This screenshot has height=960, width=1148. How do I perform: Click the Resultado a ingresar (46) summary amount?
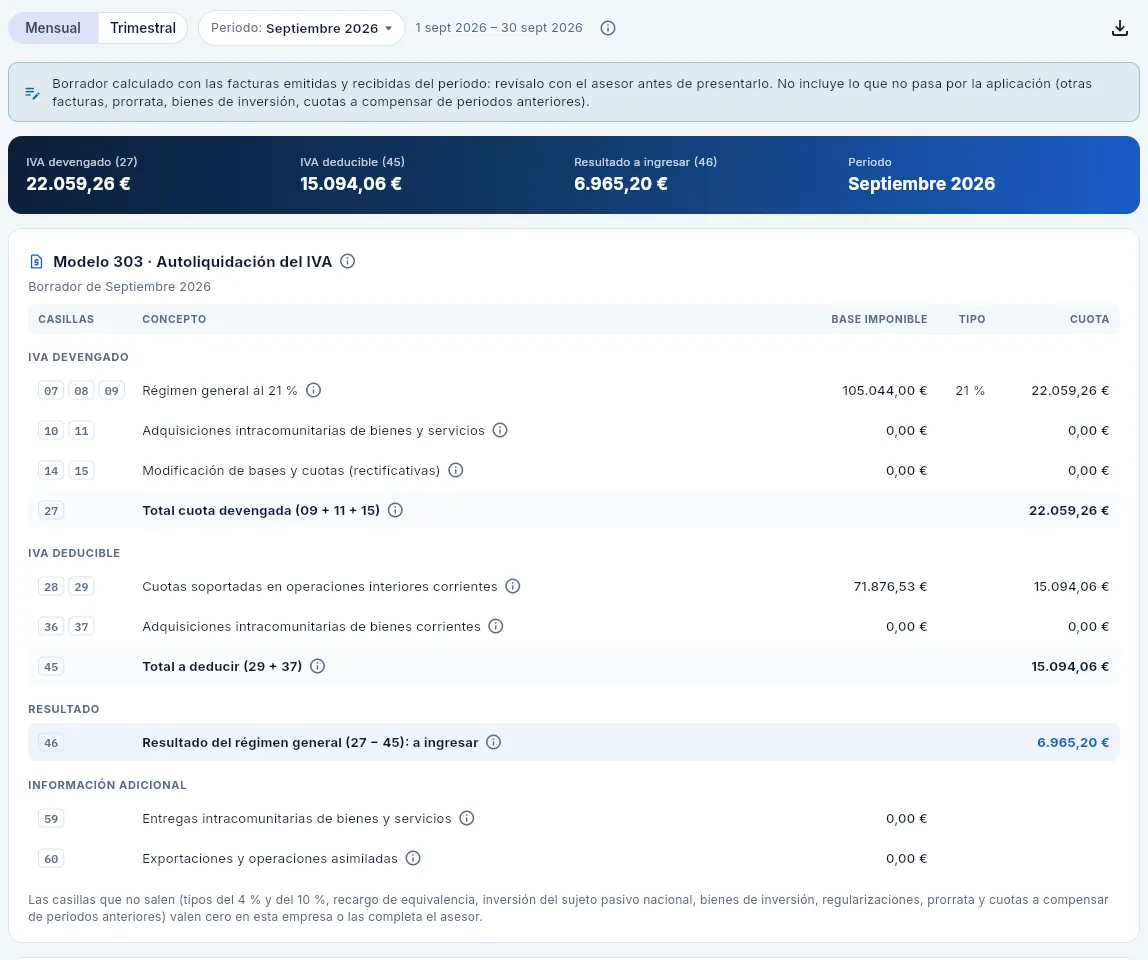pos(621,184)
